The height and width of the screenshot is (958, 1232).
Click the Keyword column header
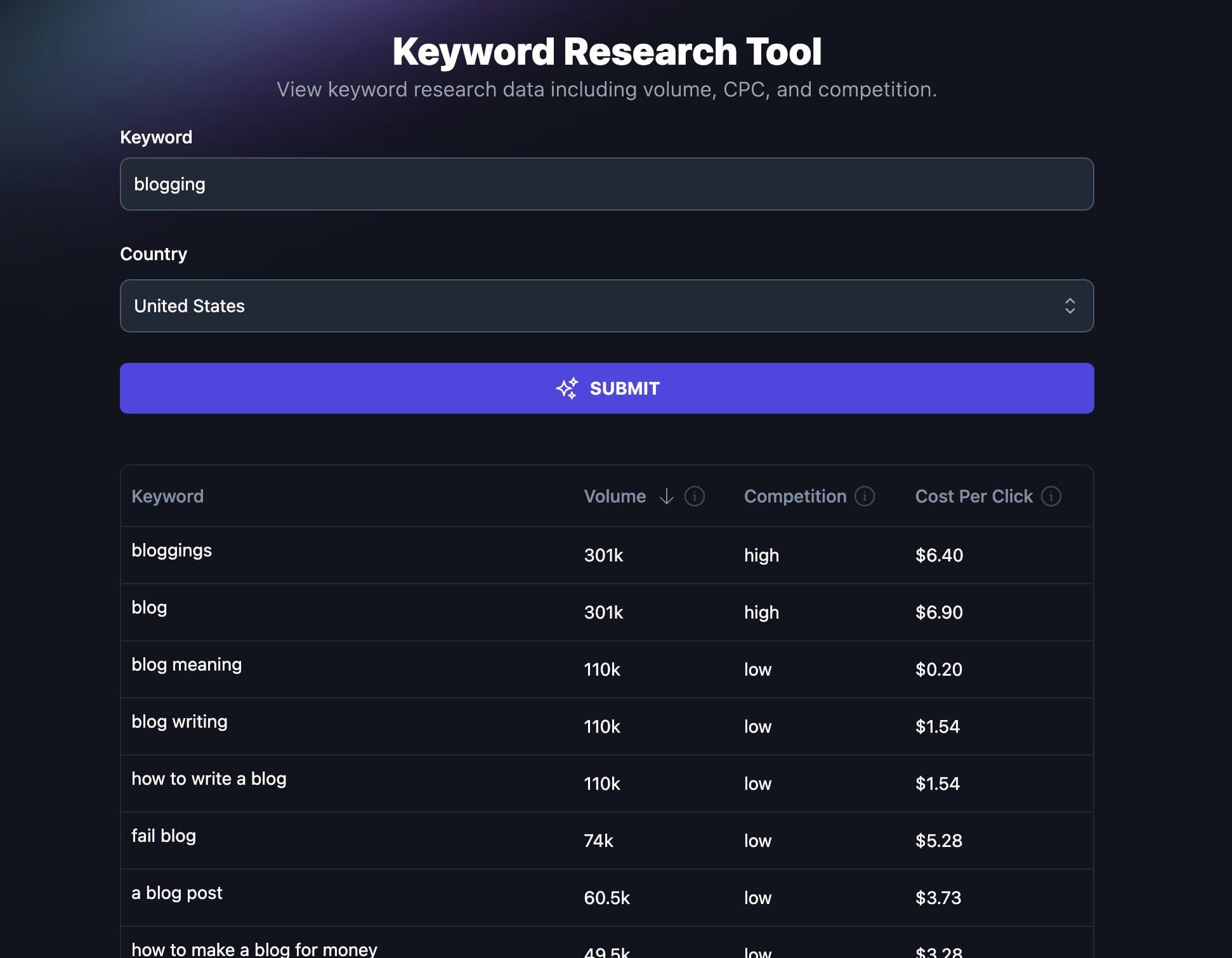[167, 496]
